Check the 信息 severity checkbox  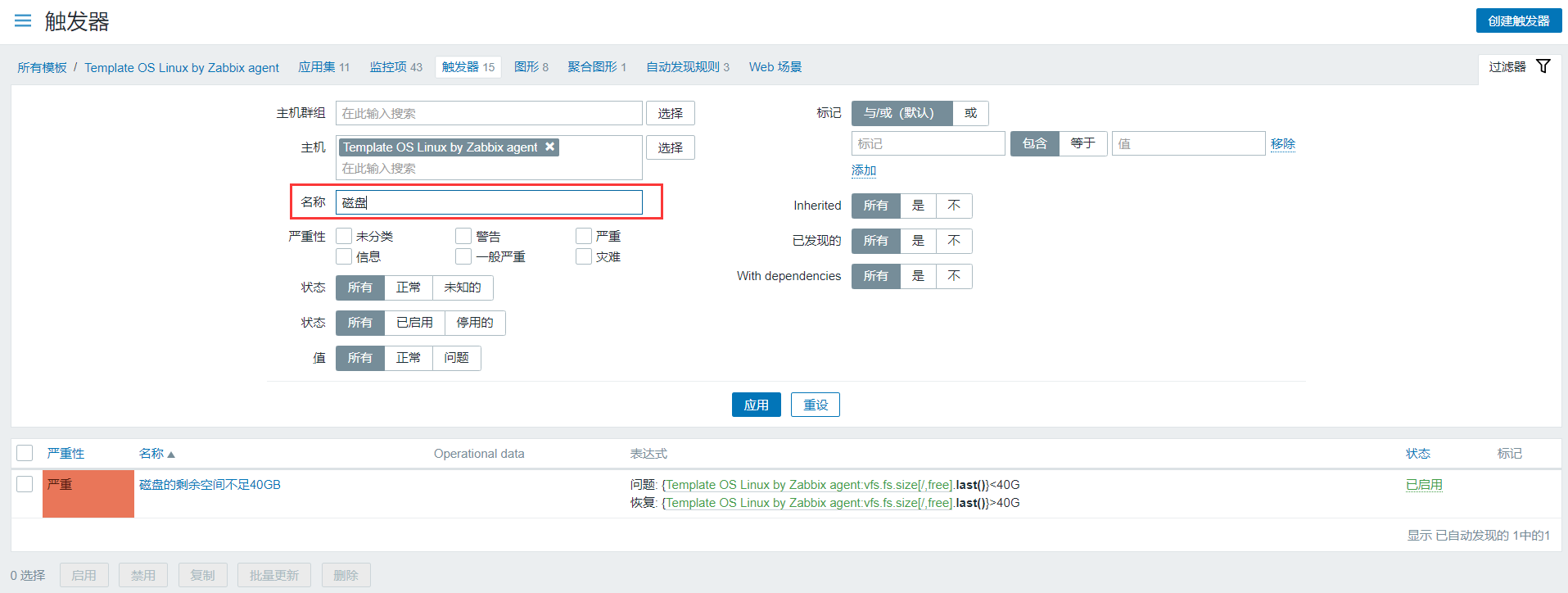coord(344,256)
